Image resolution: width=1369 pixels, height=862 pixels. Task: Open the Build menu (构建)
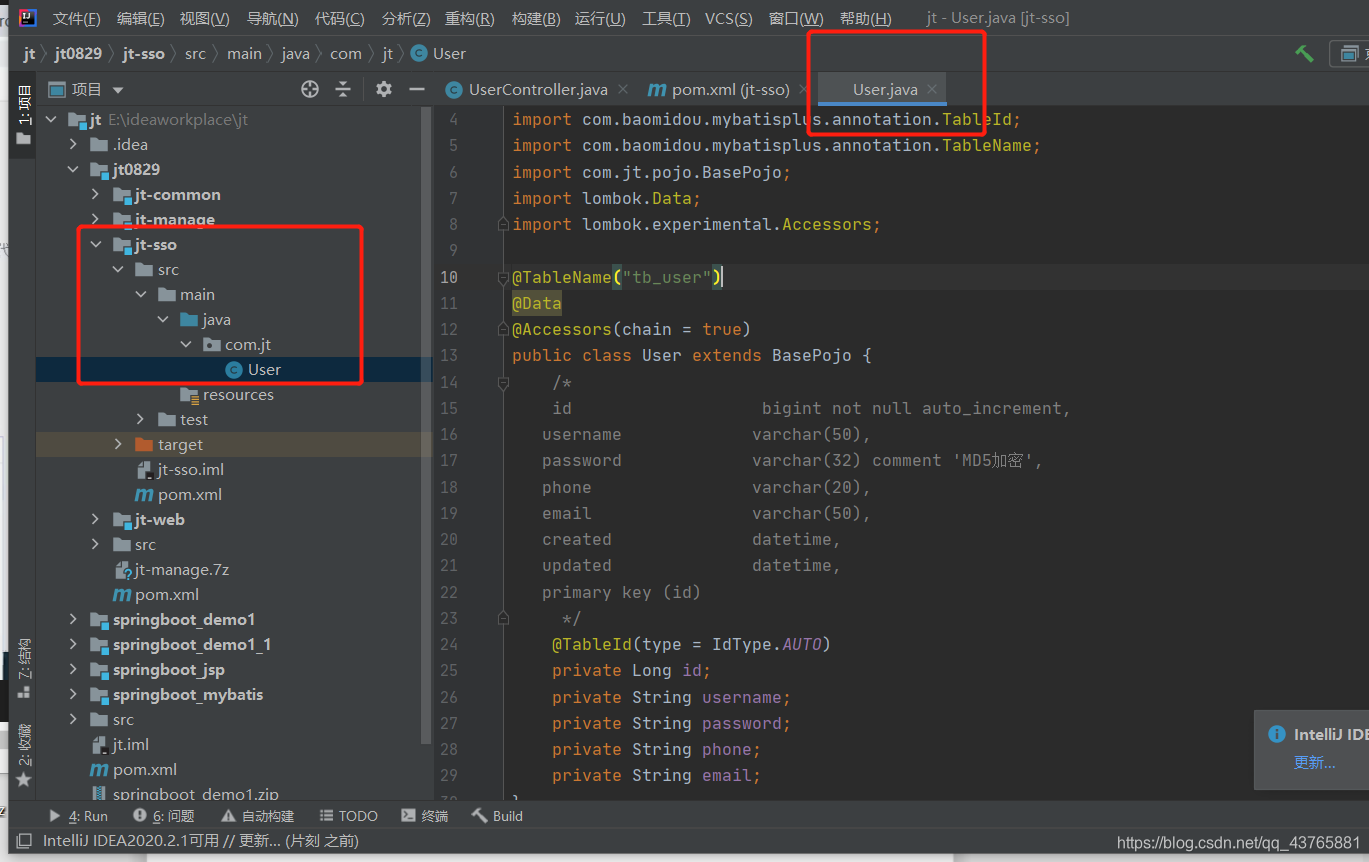pos(536,19)
